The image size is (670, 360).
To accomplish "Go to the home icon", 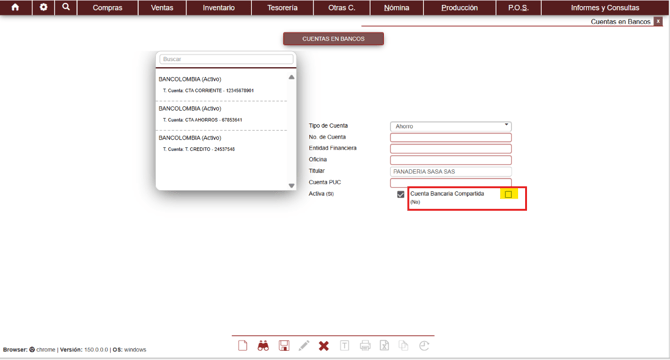I will (x=15, y=7).
